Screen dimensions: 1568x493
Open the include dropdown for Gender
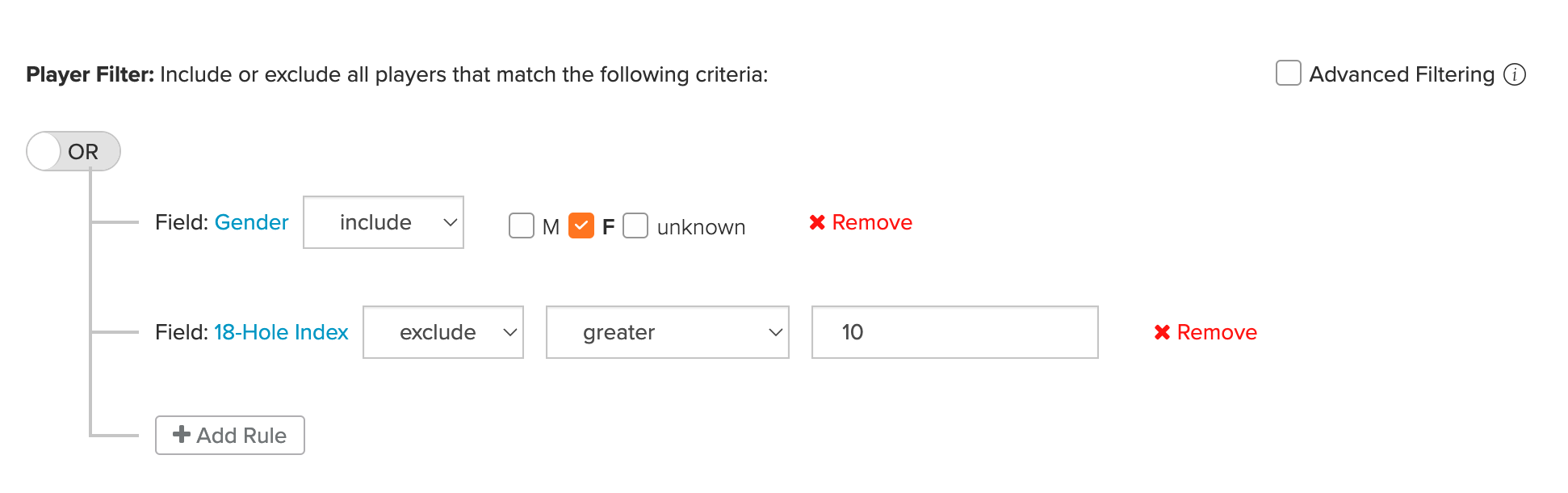tap(384, 222)
